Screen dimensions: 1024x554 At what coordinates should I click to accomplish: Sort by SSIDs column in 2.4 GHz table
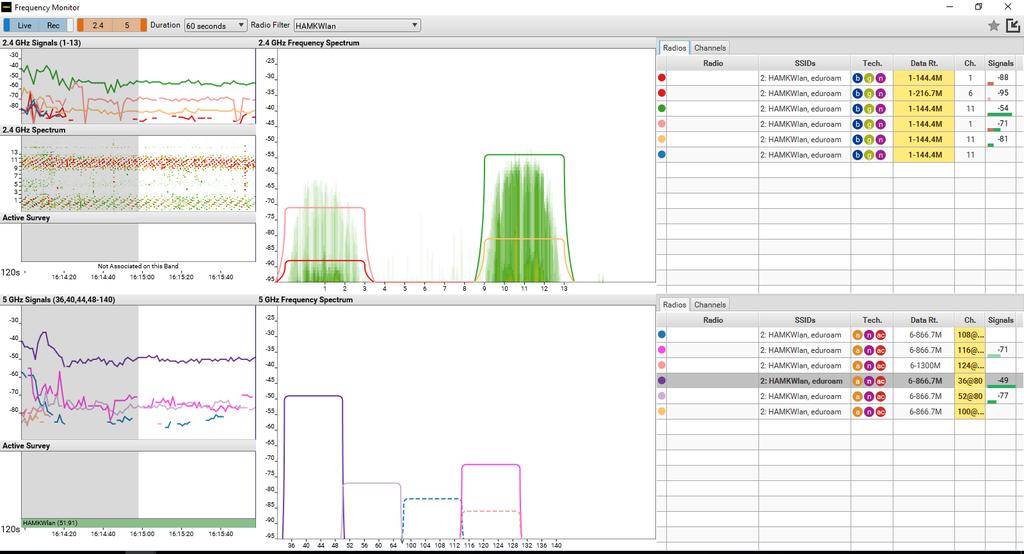805,63
